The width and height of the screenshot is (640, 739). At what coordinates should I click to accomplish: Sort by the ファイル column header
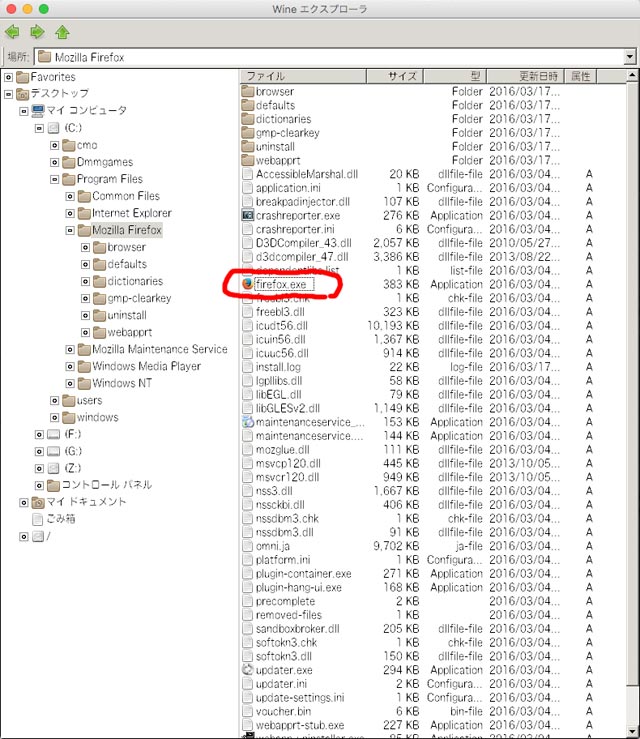click(x=303, y=76)
